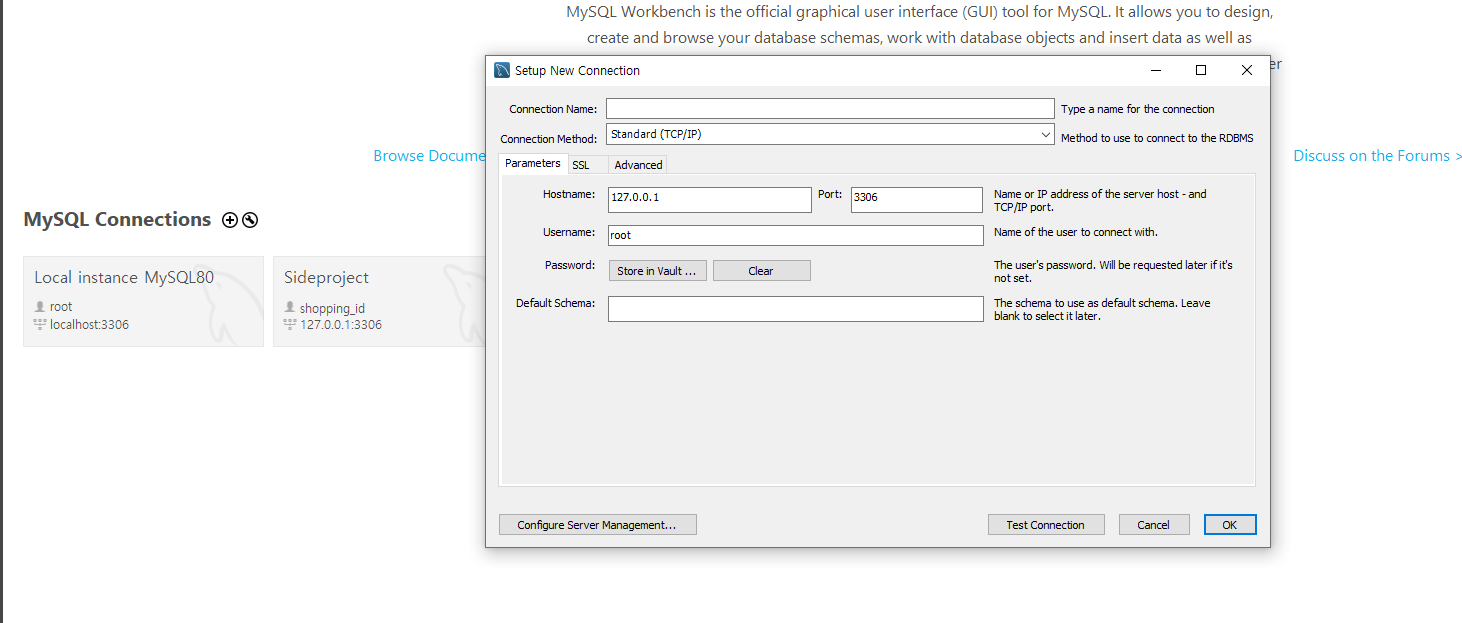Open Sideproject connection tile
Image resolution: width=1462 pixels, height=623 pixels.
point(380,301)
